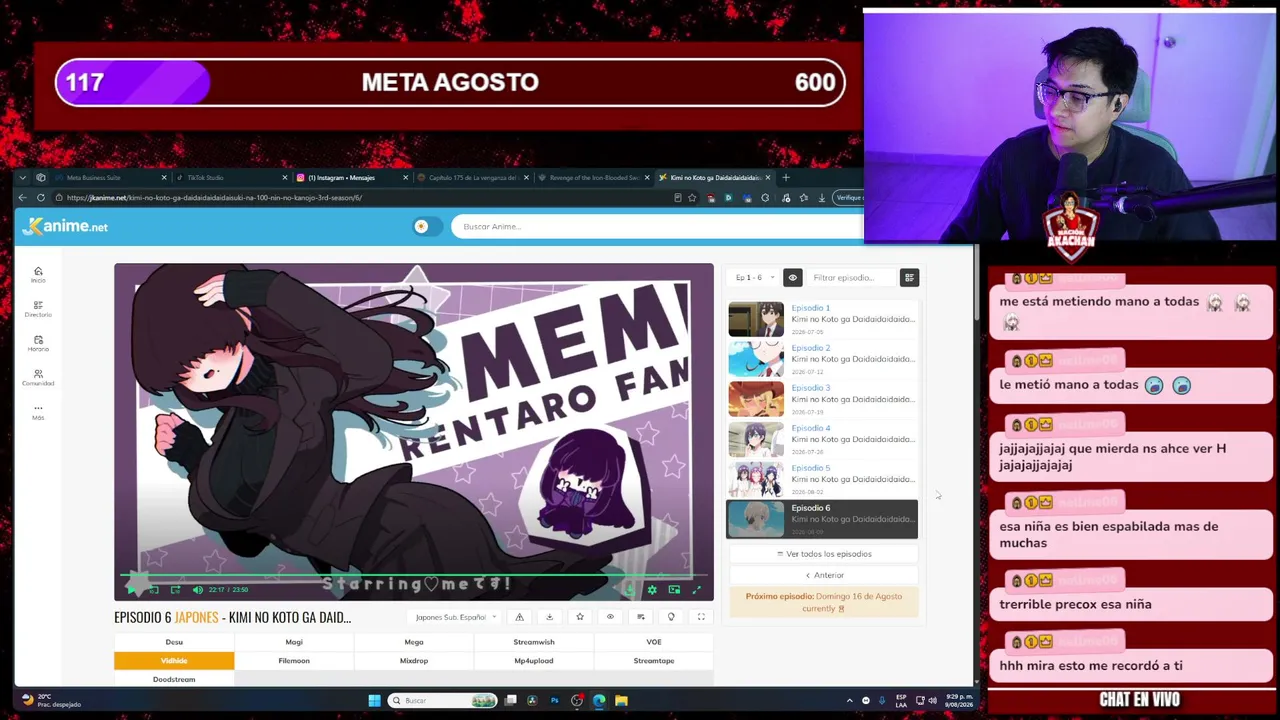The width and height of the screenshot is (1280, 720).
Task: Select the Magi server tab
Action: coord(294,642)
